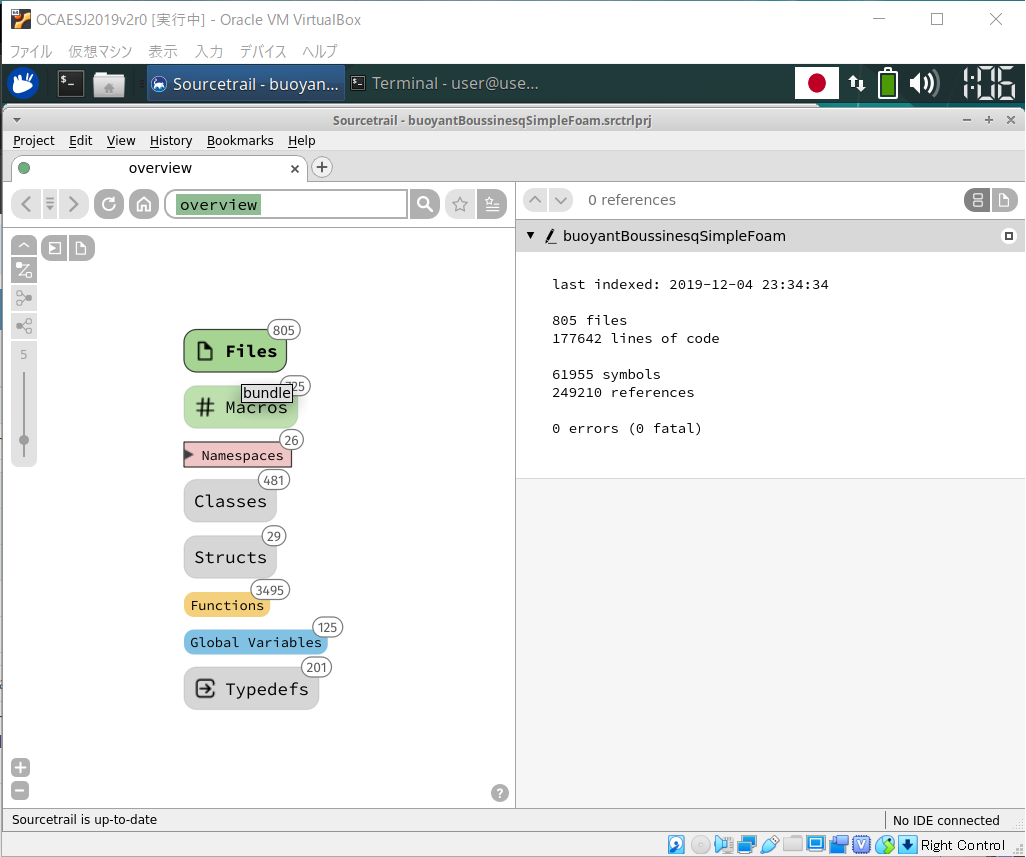The width and height of the screenshot is (1026, 857).
Task: Switch to Terminal window in taskbar
Action: coord(444,83)
